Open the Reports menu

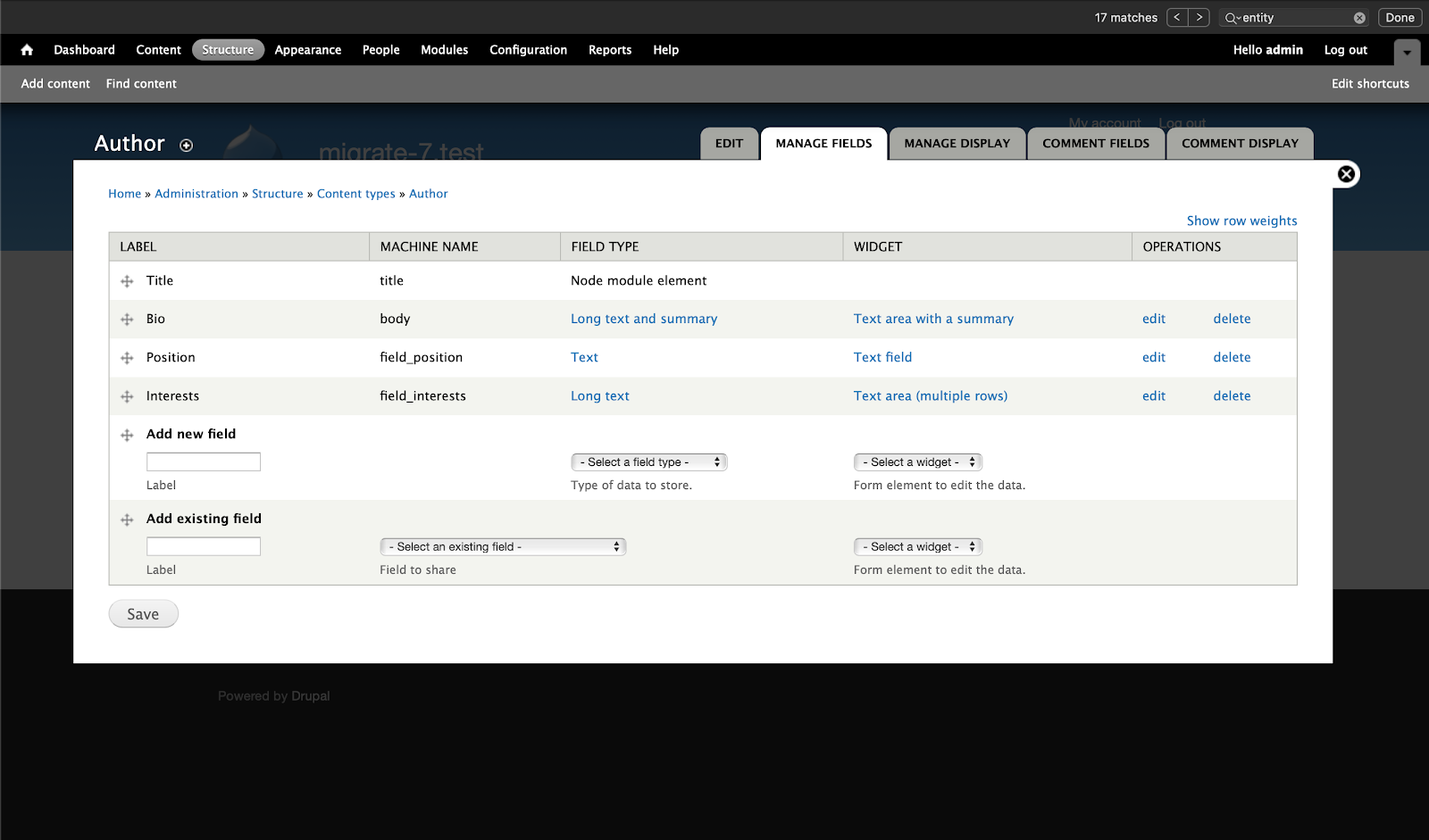coord(610,50)
